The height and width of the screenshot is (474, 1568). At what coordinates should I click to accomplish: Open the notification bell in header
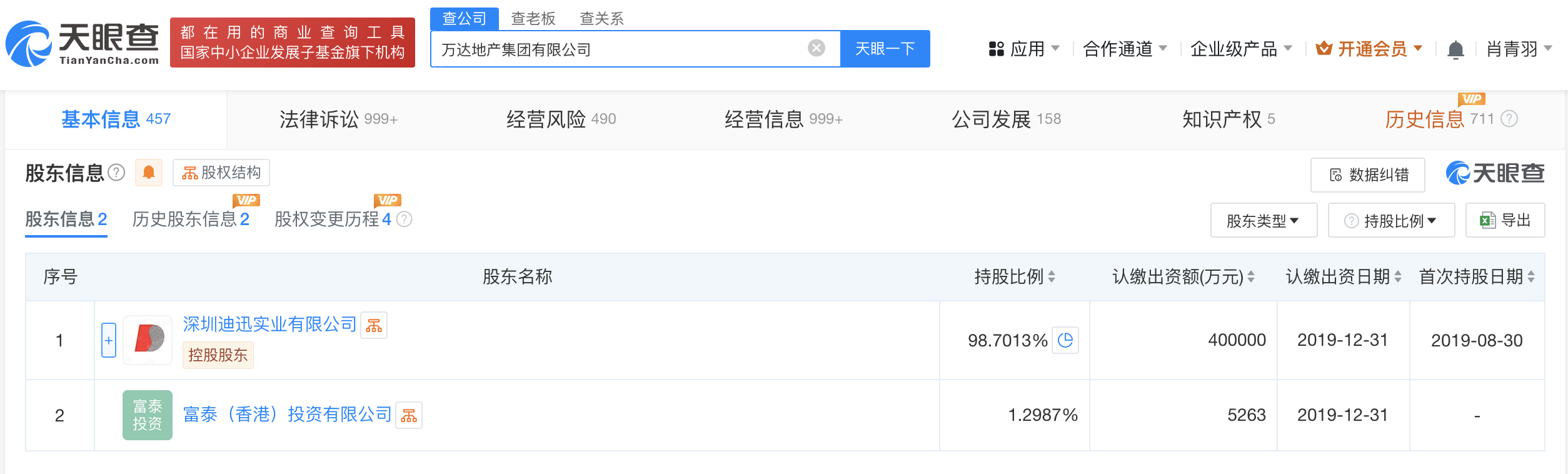click(1455, 49)
